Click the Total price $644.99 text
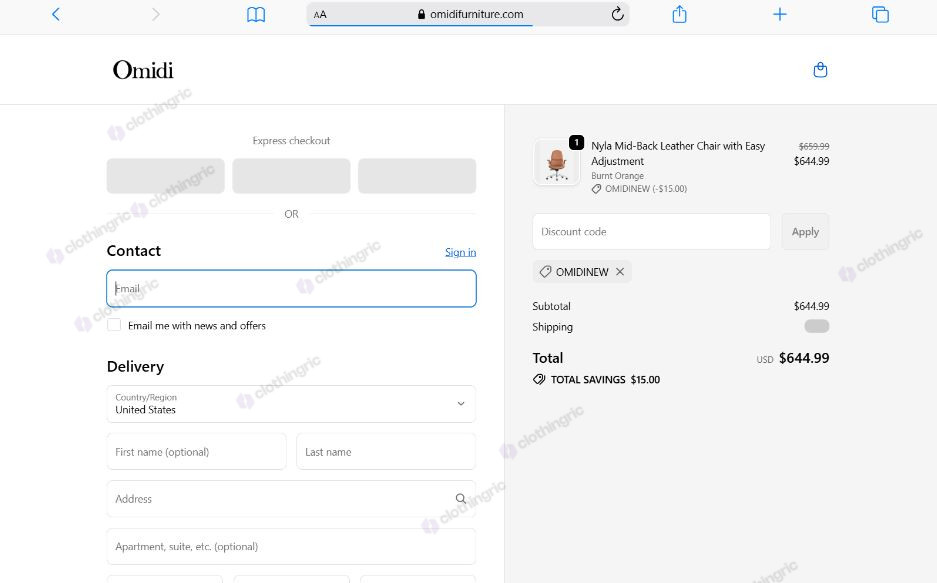 pyautogui.click(x=804, y=358)
